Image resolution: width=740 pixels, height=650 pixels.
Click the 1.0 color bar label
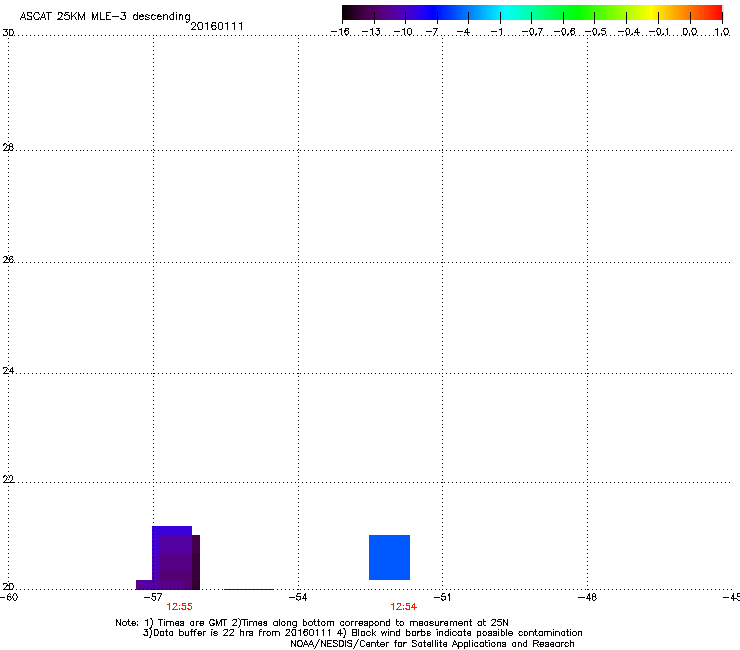[x=722, y=32]
